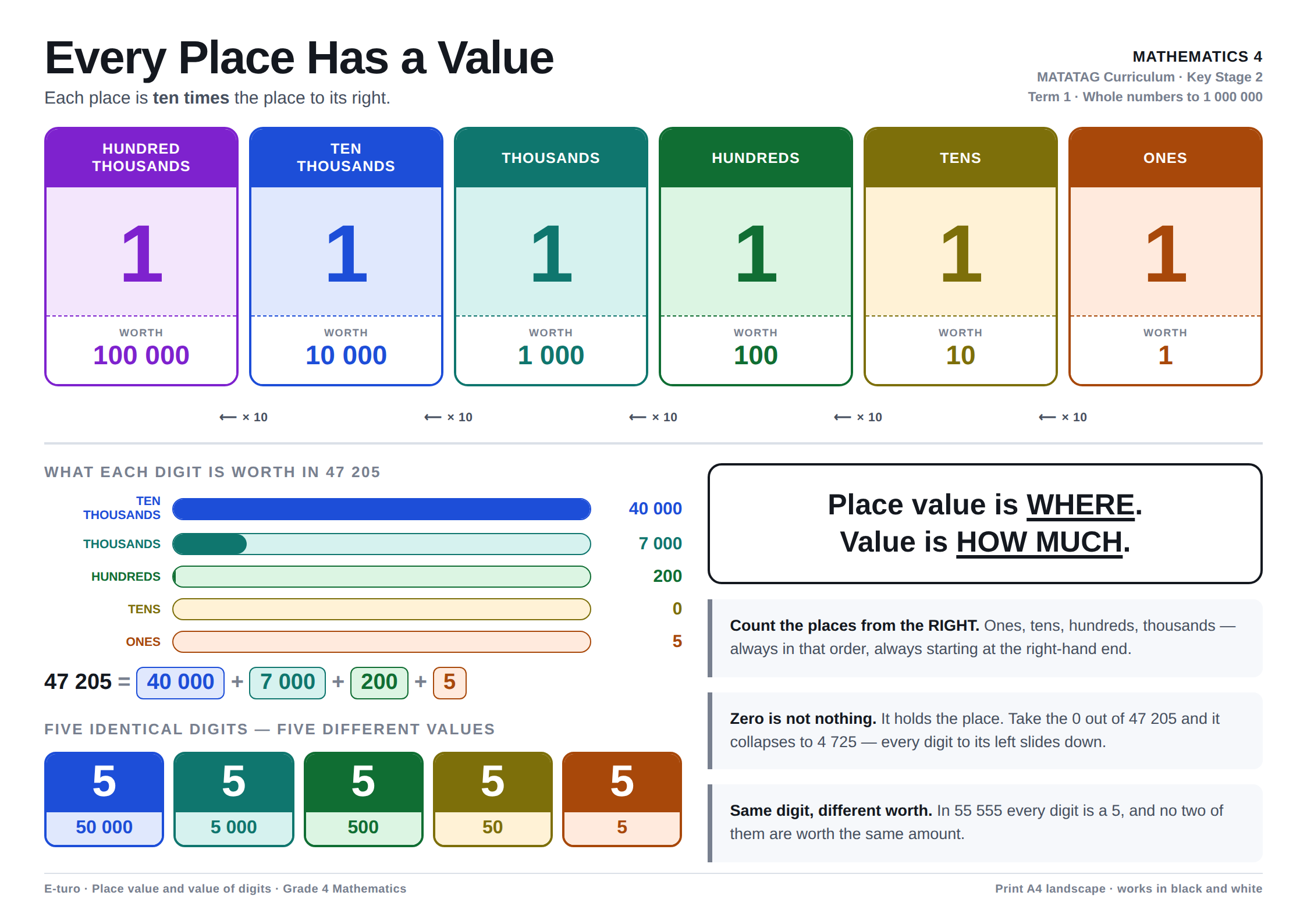
Task: Click the Hundred Thousands place card header
Action: click(x=141, y=158)
